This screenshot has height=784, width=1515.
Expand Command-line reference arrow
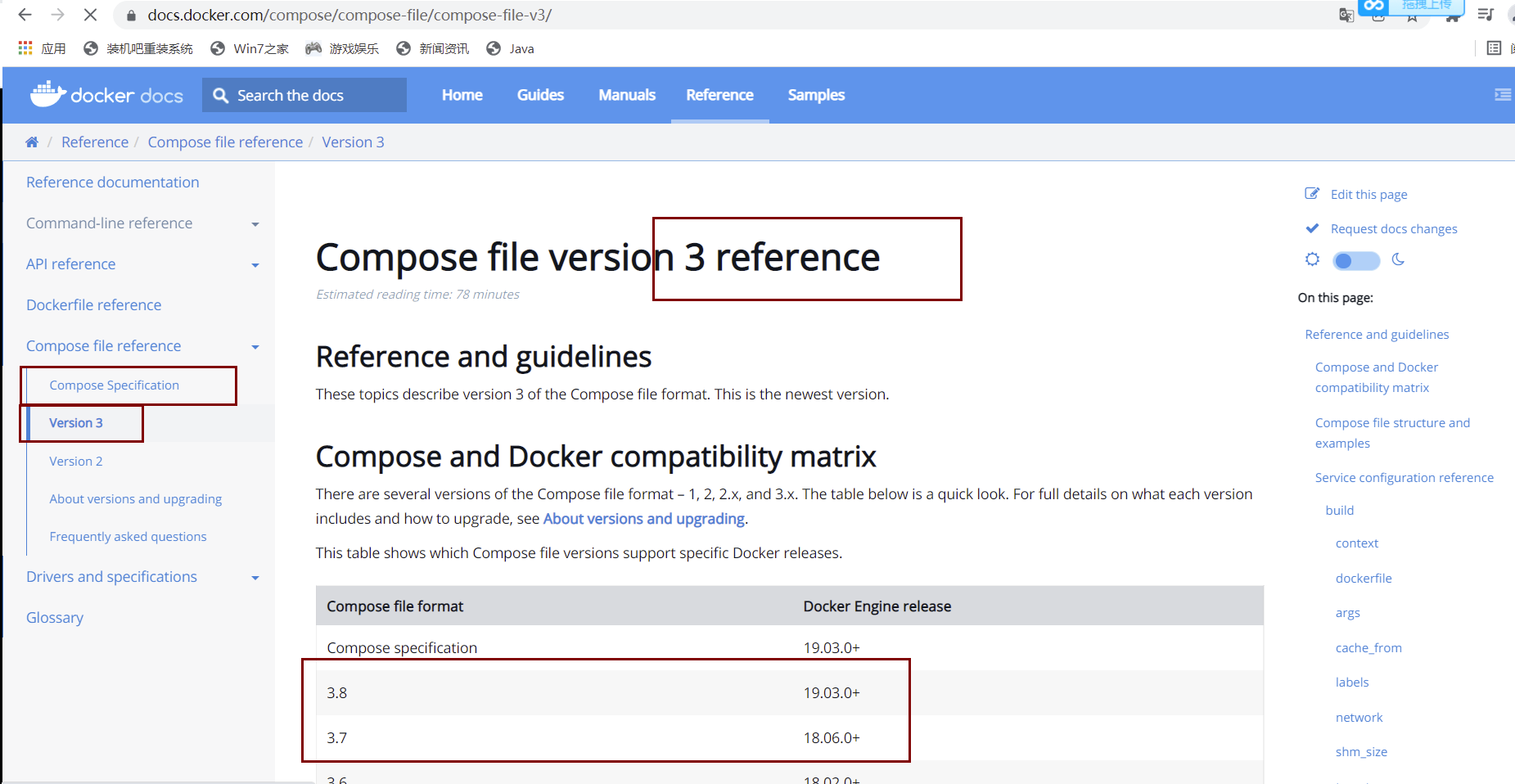pyautogui.click(x=255, y=224)
